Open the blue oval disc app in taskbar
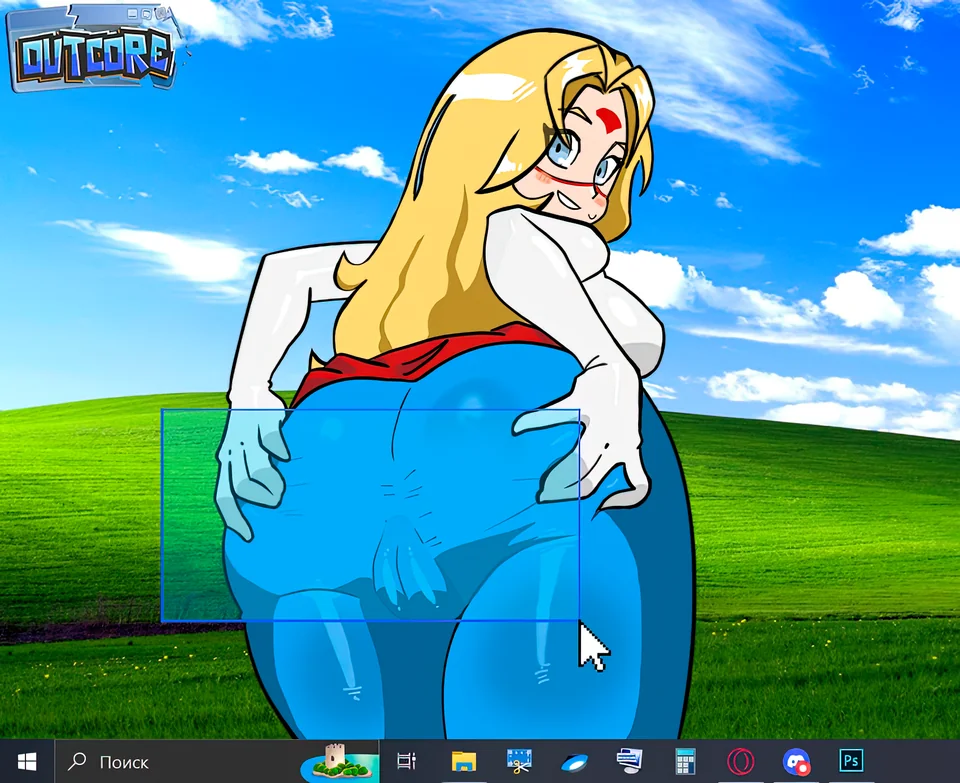This screenshot has width=960, height=783. [574, 762]
